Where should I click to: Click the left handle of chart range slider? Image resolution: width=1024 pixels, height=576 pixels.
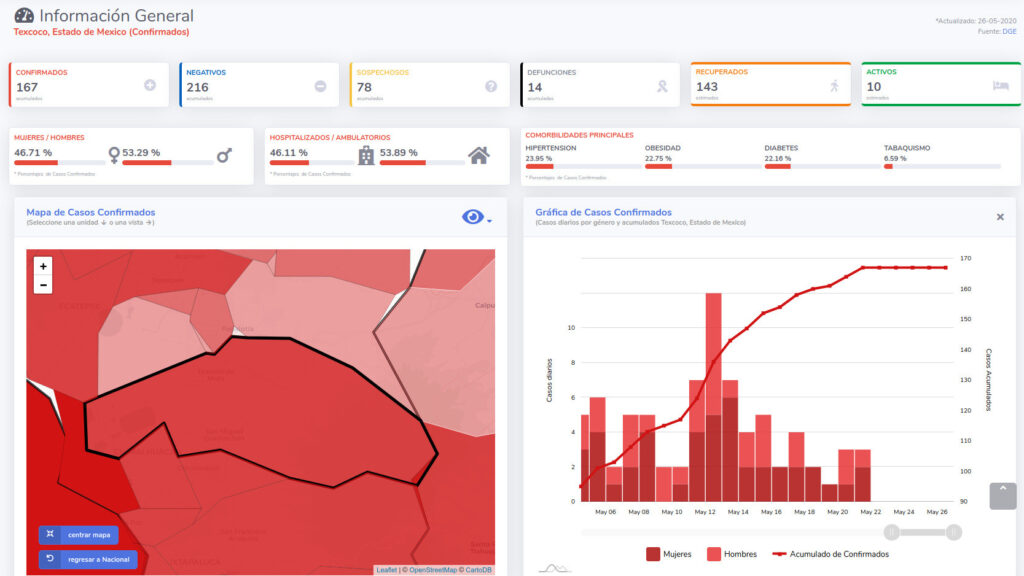pos(892,532)
